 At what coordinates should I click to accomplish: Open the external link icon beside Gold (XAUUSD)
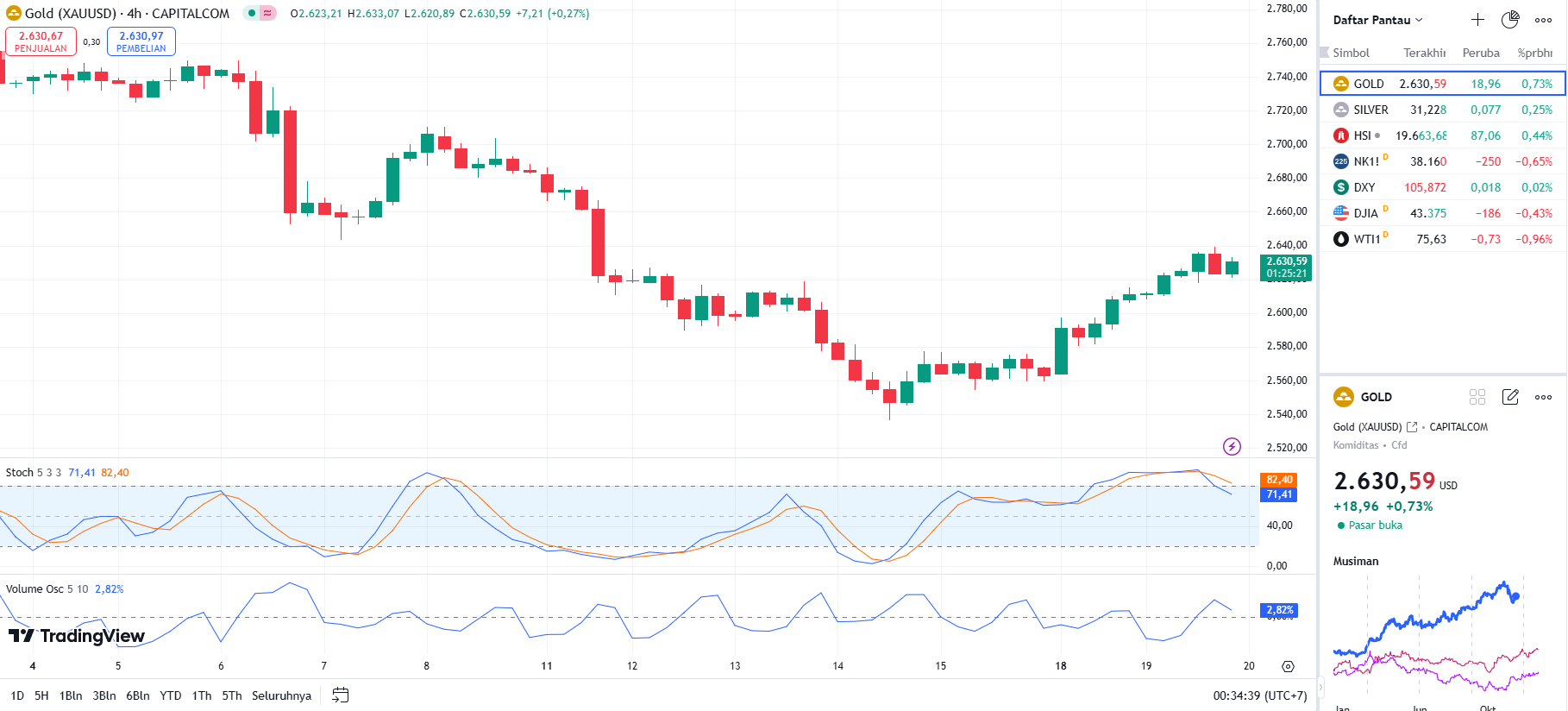point(1412,427)
